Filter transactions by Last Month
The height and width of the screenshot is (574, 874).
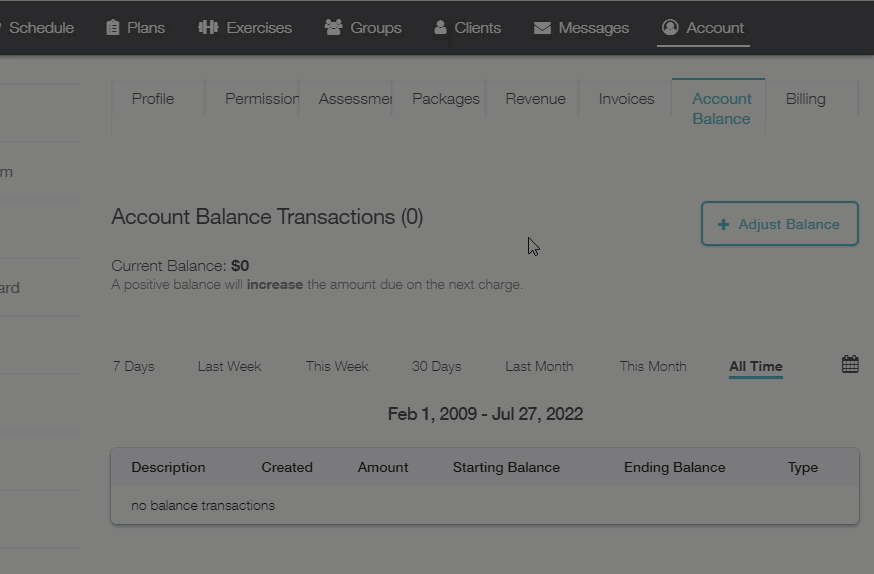coord(539,366)
